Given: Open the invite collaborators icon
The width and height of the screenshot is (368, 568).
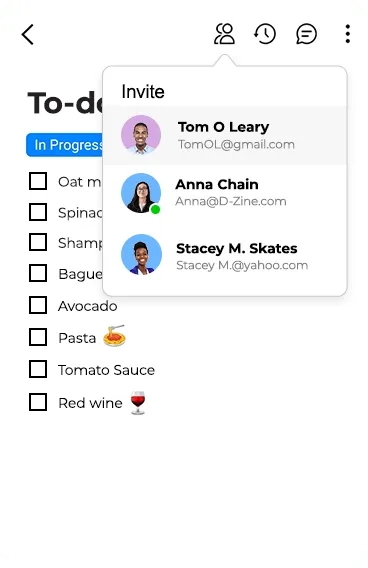Looking at the screenshot, I should click(x=225, y=34).
